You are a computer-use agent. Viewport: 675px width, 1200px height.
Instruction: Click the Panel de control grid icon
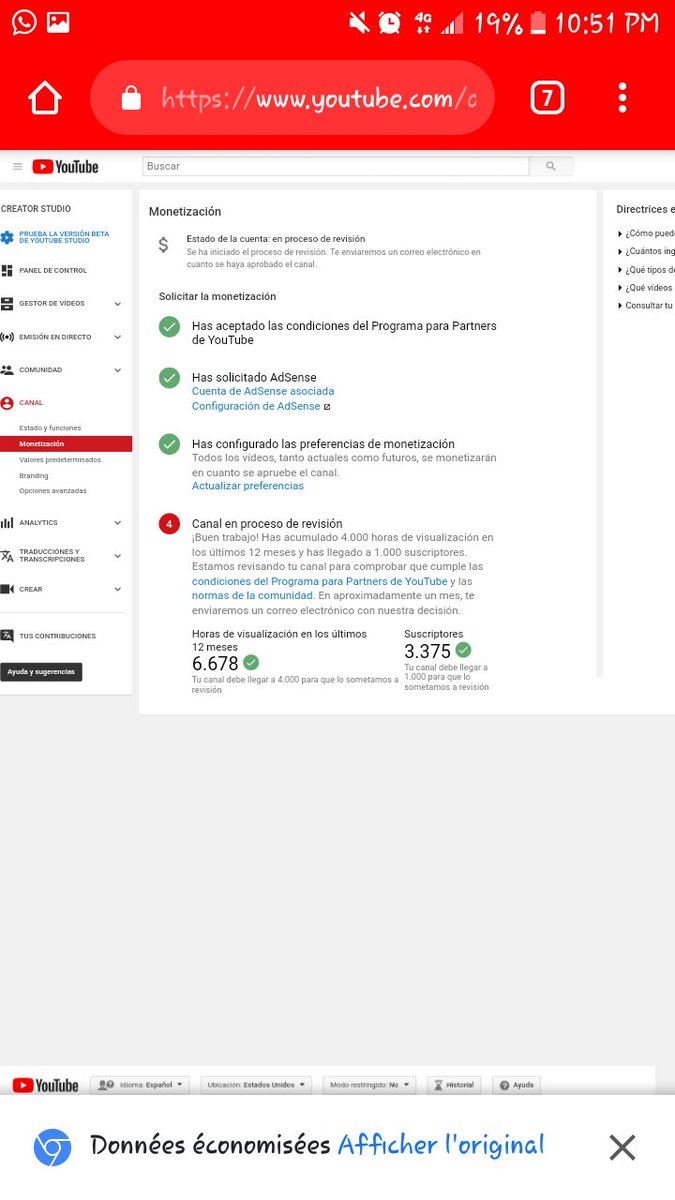[7, 271]
